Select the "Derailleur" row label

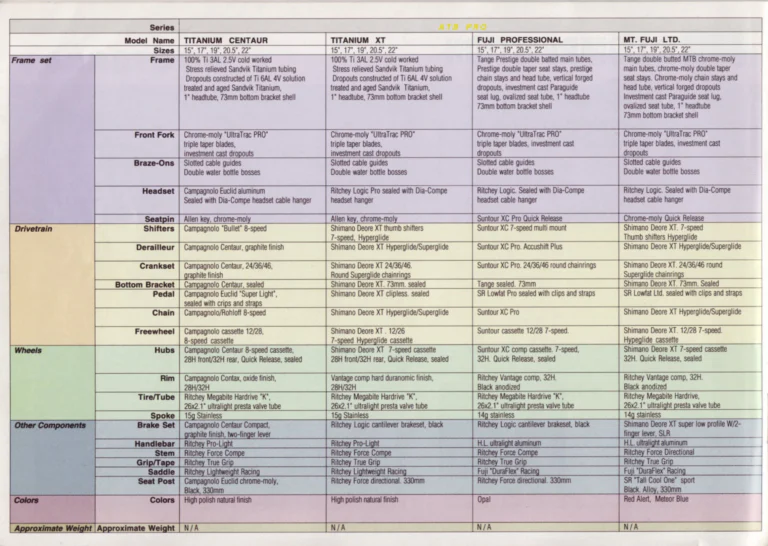(x=155, y=247)
